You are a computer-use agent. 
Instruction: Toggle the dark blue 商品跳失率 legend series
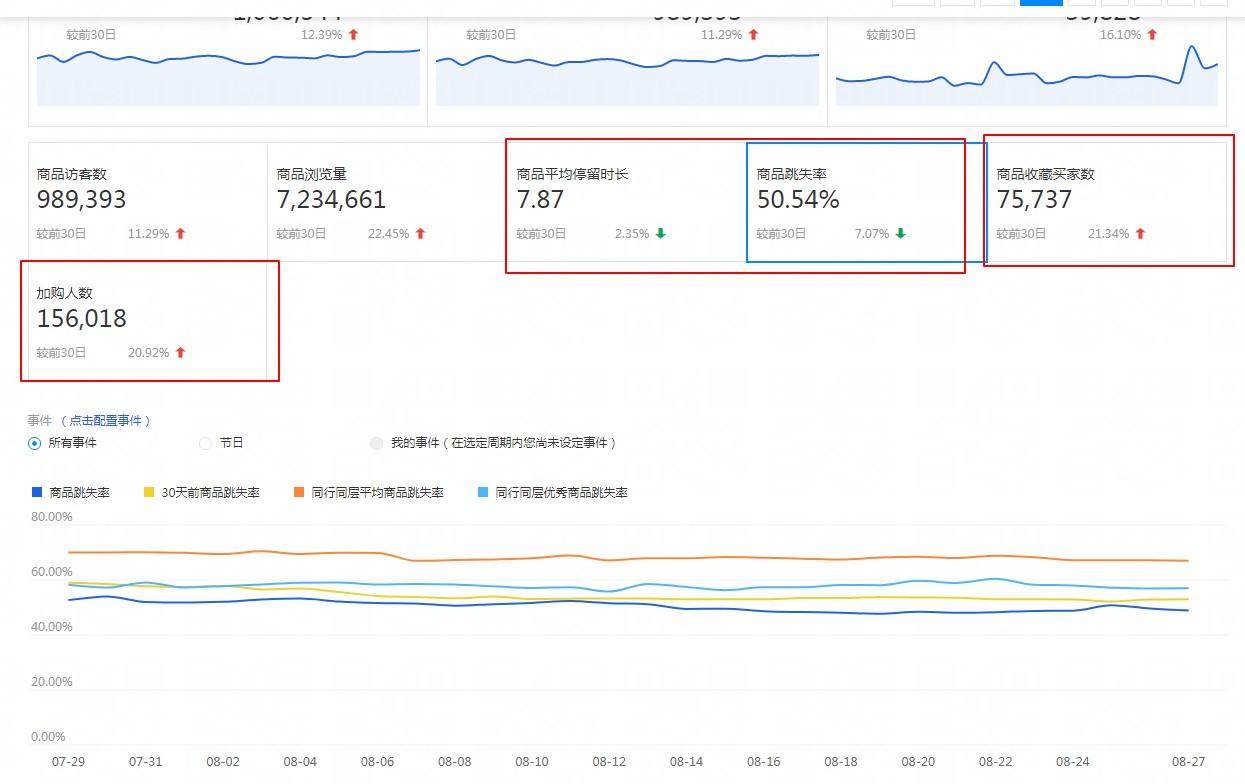click(71, 493)
